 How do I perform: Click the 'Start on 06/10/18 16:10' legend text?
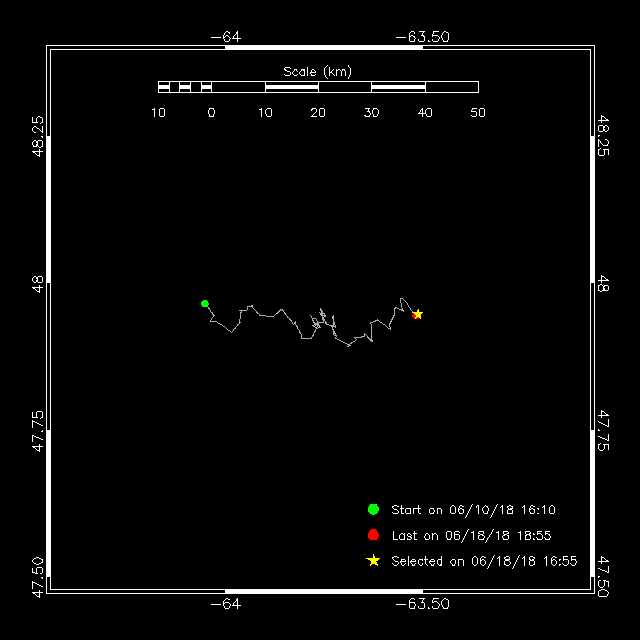[473, 510]
